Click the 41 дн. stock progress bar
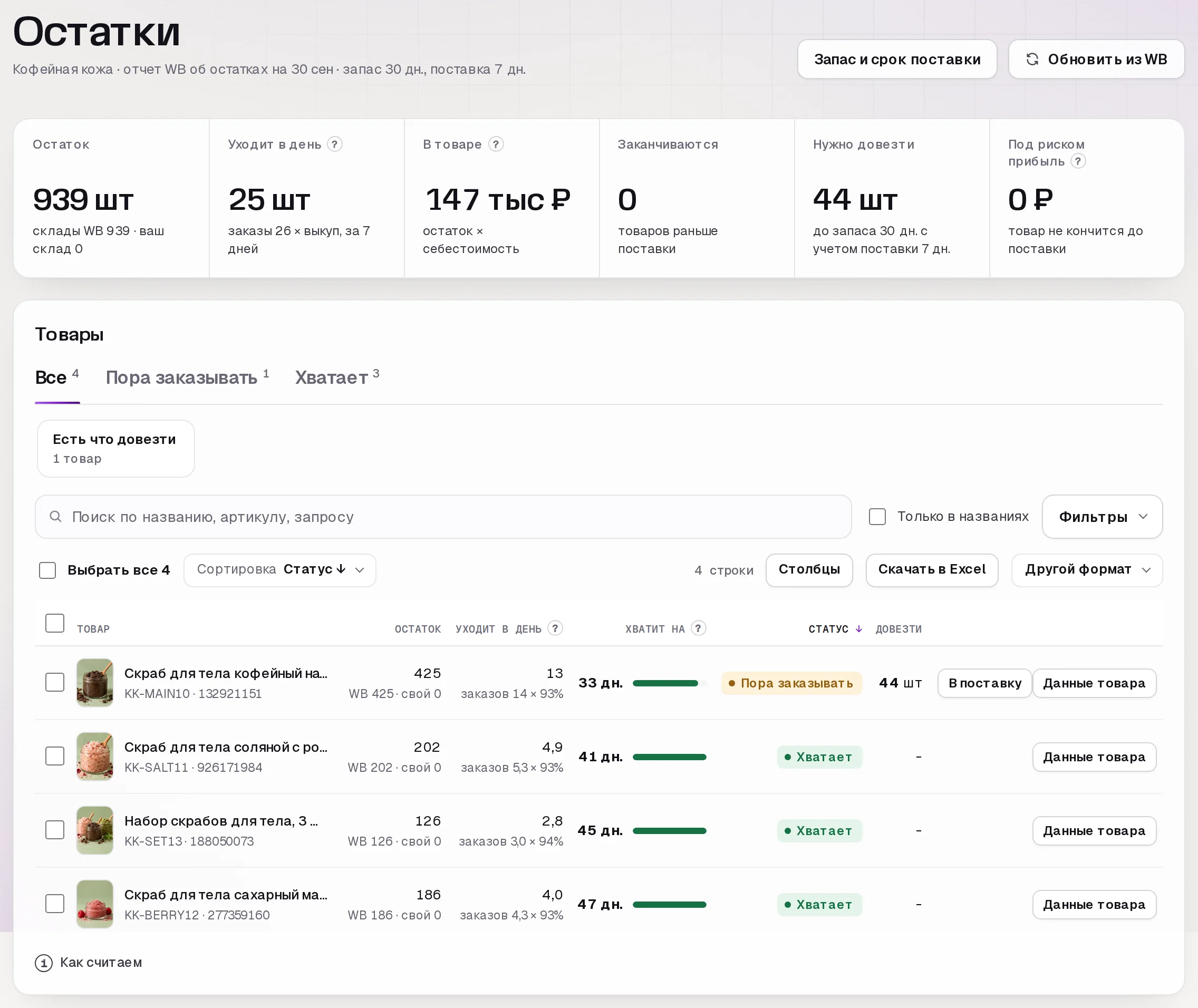Image resolution: width=1198 pixels, height=1008 pixels. (x=669, y=757)
